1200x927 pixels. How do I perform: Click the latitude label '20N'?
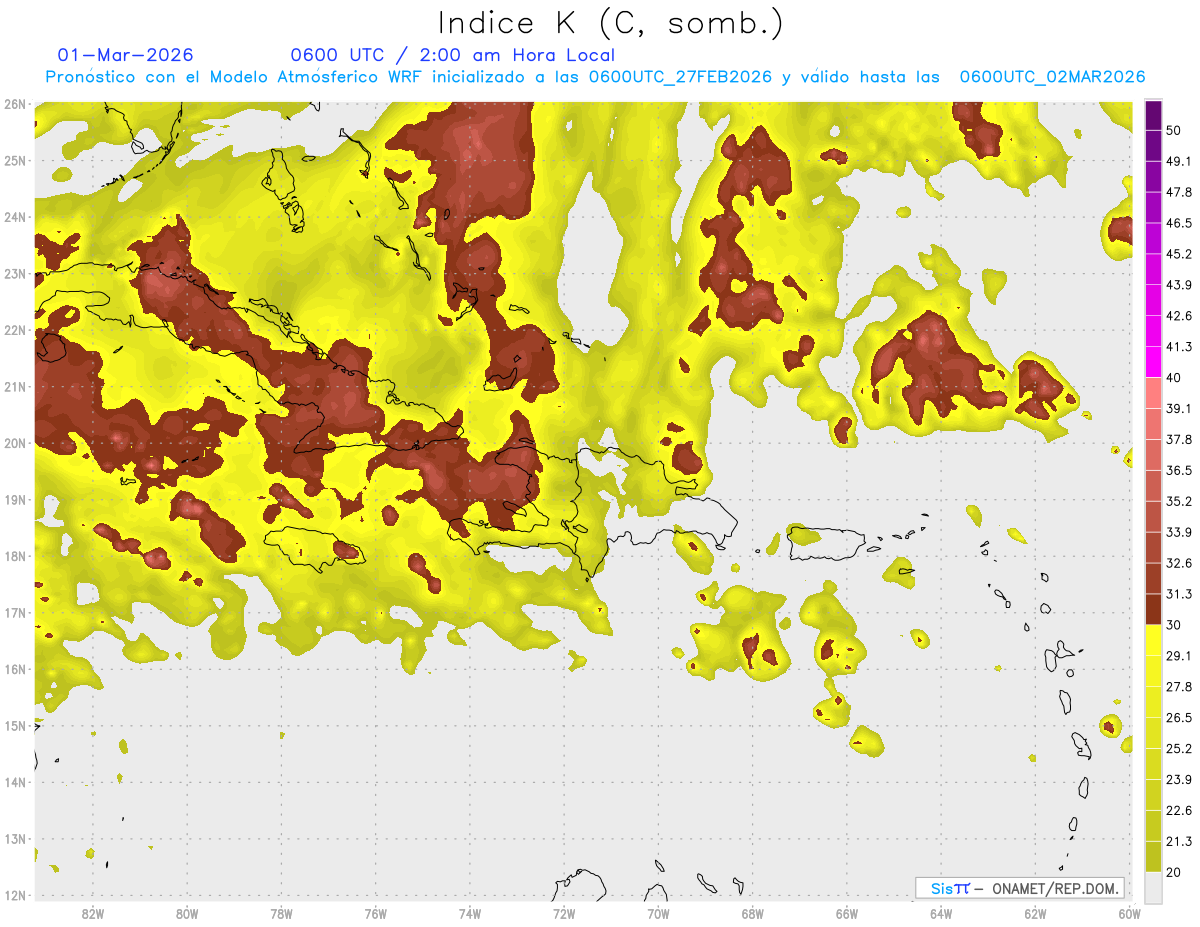(15, 443)
